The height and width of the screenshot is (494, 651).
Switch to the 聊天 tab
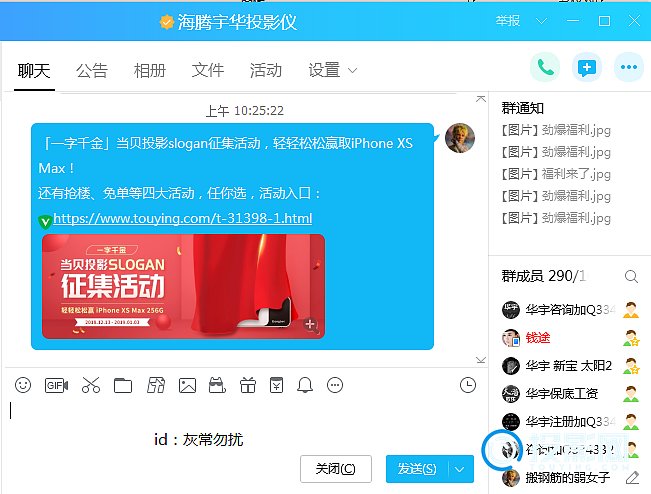[x=34, y=71]
